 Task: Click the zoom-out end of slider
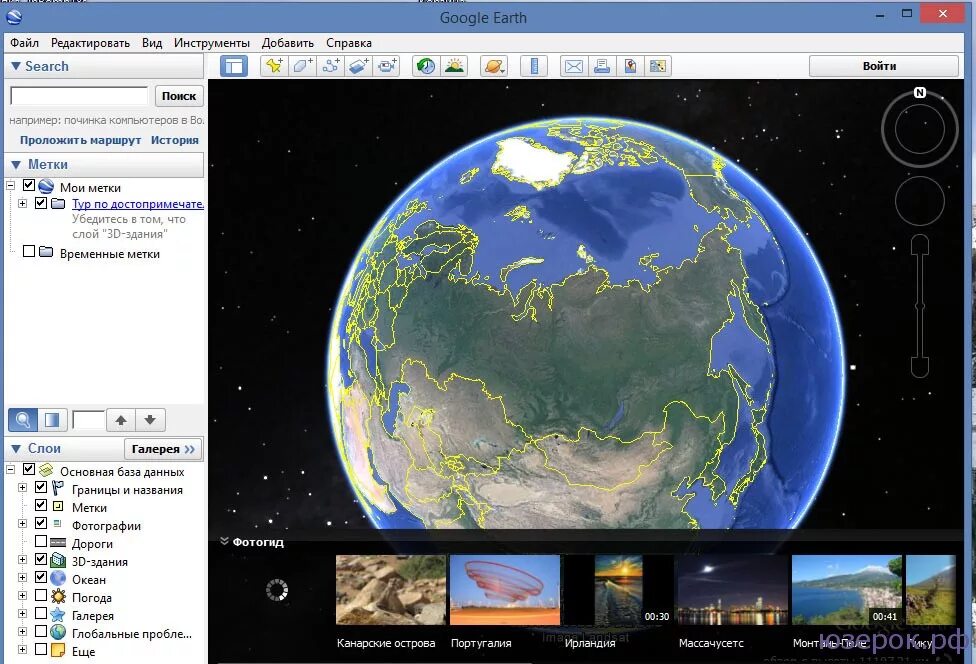pyautogui.click(x=920, y=367)
